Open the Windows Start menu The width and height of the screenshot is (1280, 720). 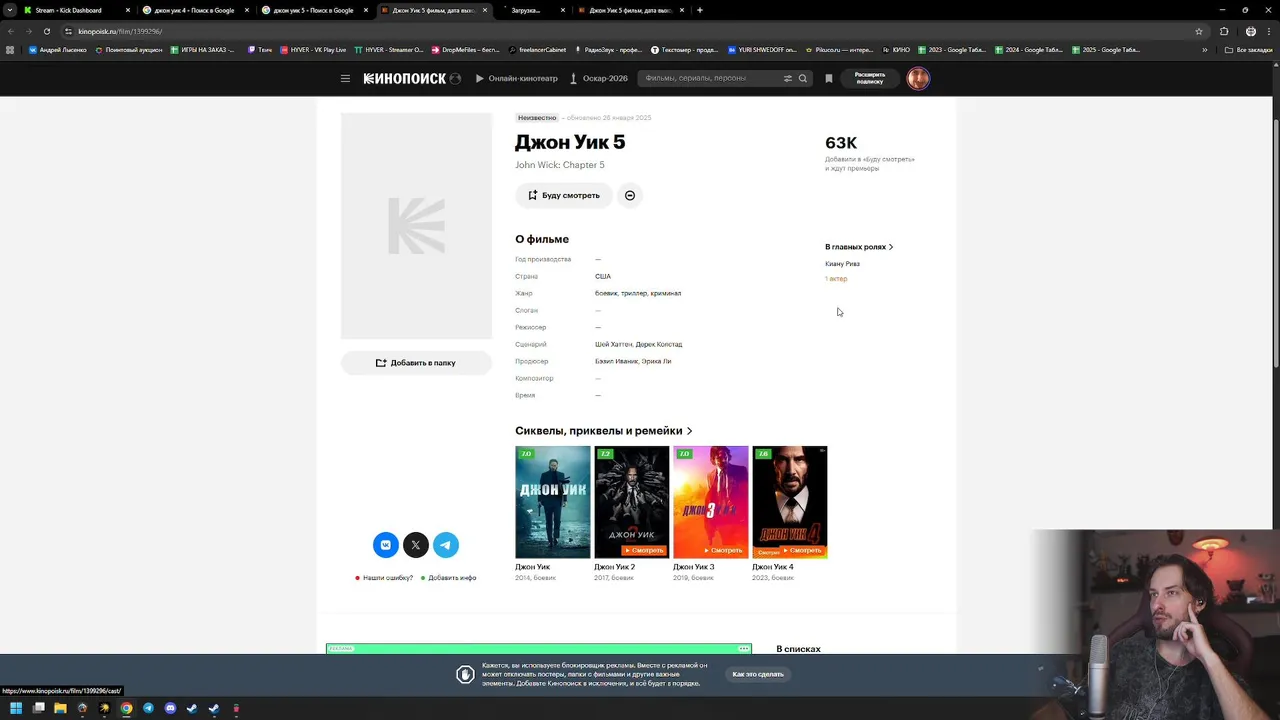point(16,708)
